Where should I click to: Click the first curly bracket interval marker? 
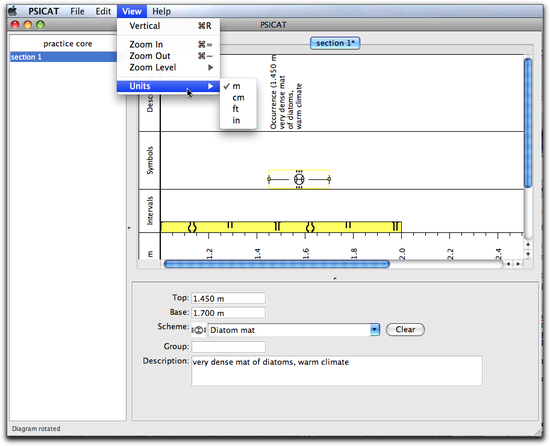192,227
